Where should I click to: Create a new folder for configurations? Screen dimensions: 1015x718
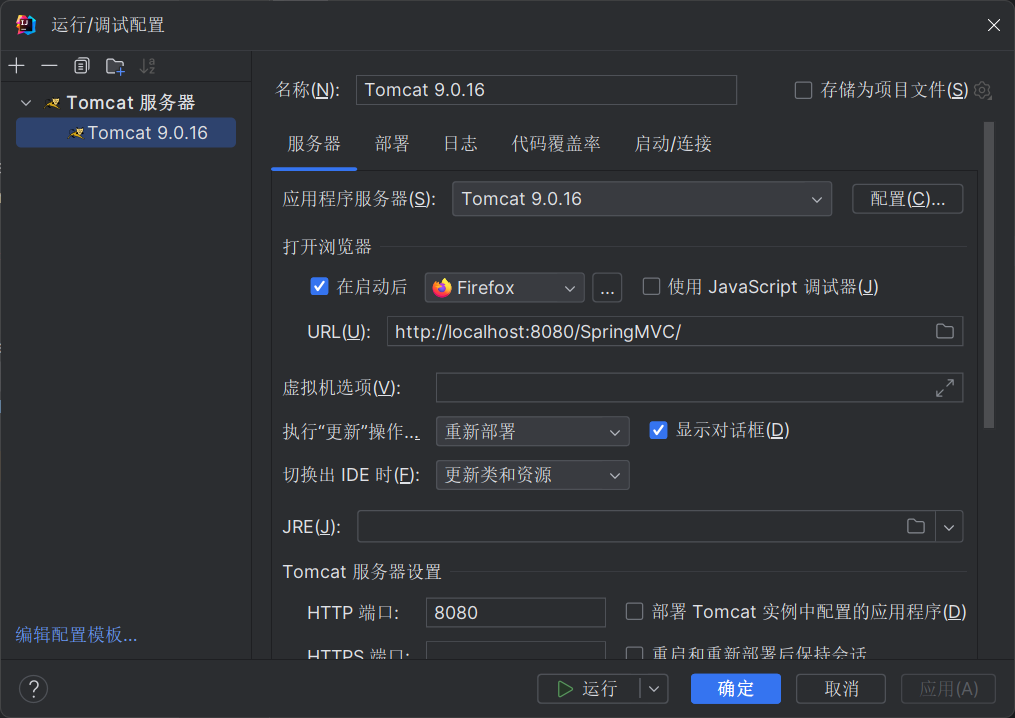pyautogui.click(x=115, y=65)
